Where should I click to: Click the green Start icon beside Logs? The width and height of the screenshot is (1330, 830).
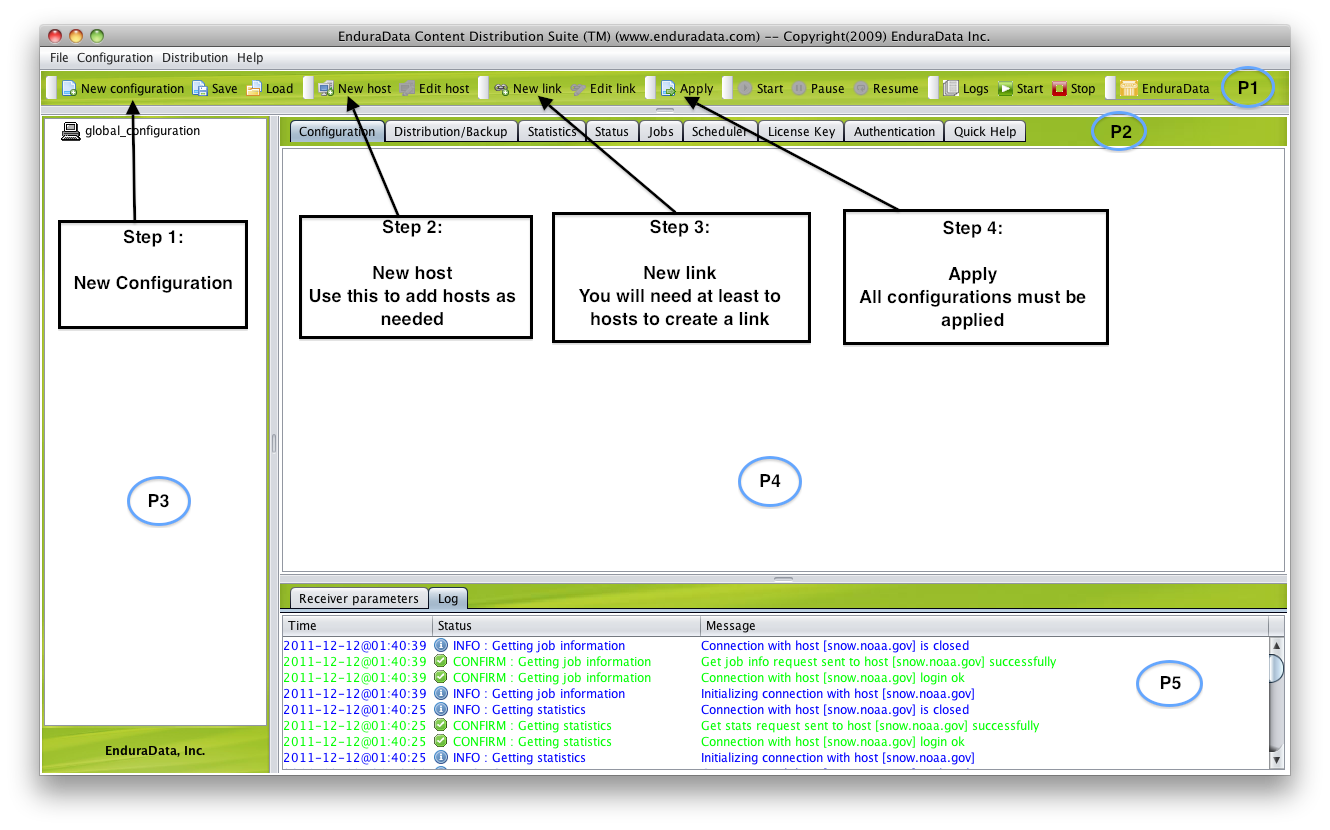1005,88
